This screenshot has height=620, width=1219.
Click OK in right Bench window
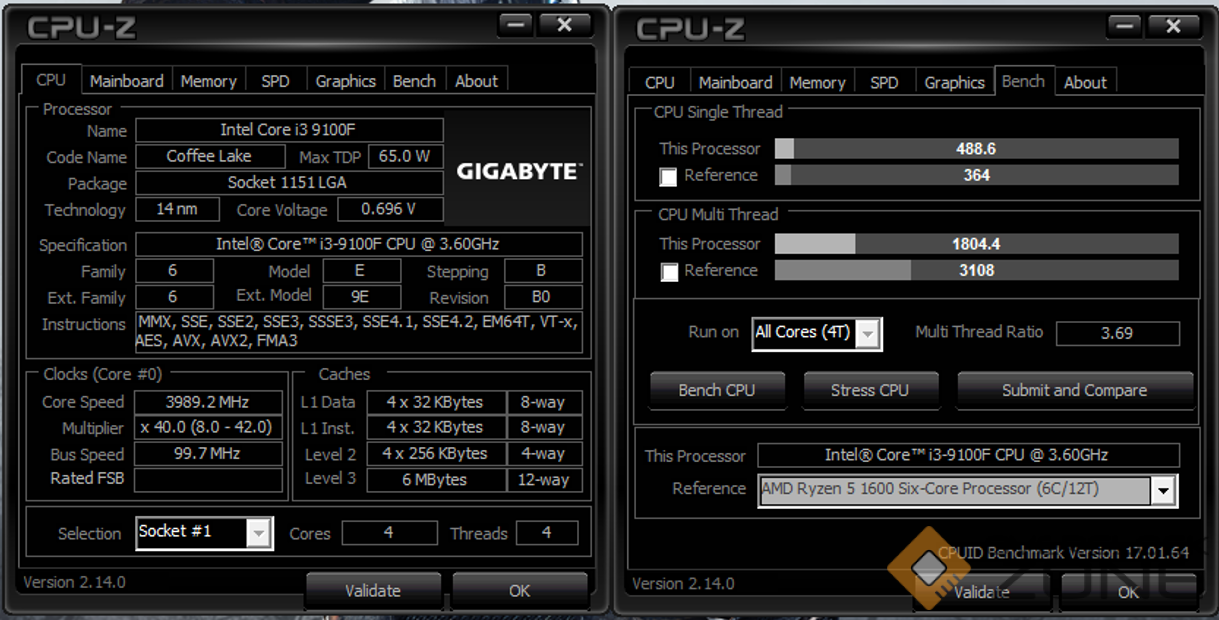point(1128,592)
